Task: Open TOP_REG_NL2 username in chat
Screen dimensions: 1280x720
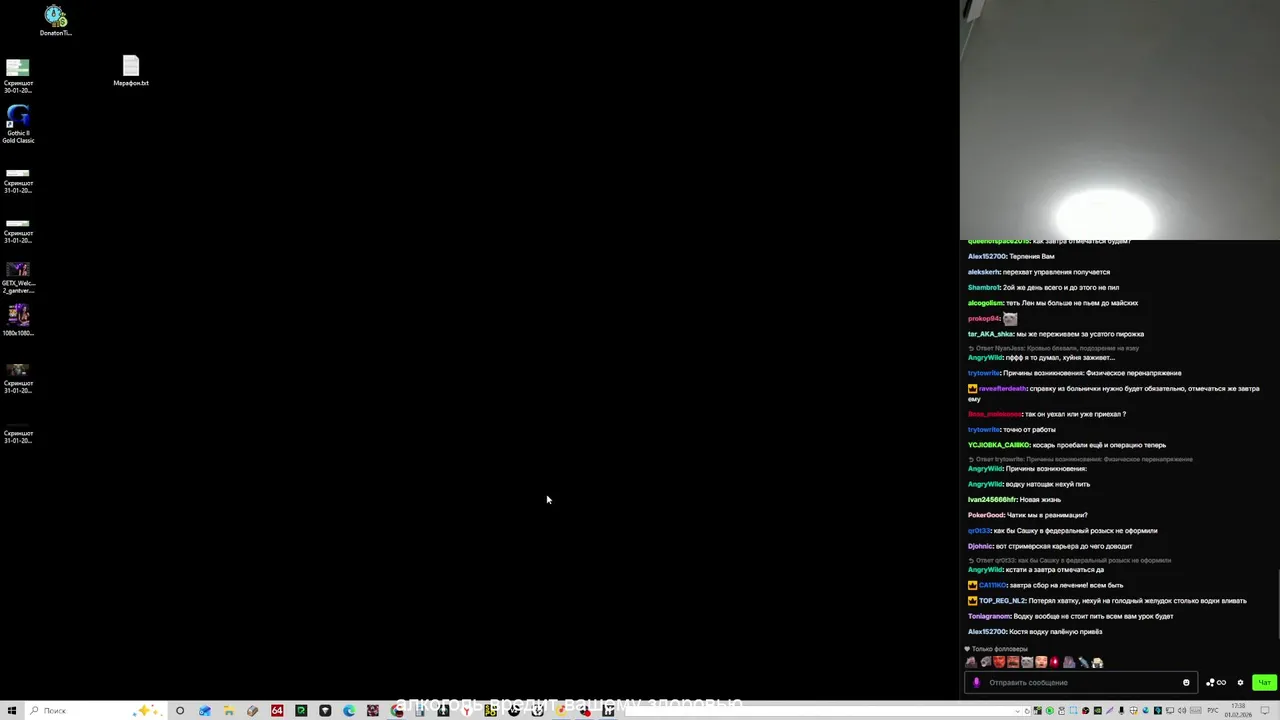Action: 1002,601
